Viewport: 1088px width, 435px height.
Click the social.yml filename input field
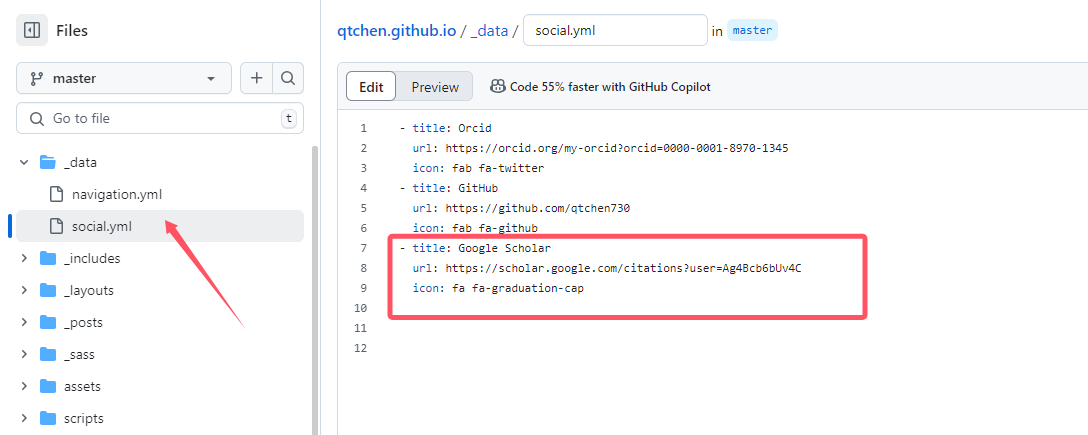click(615, 31)
